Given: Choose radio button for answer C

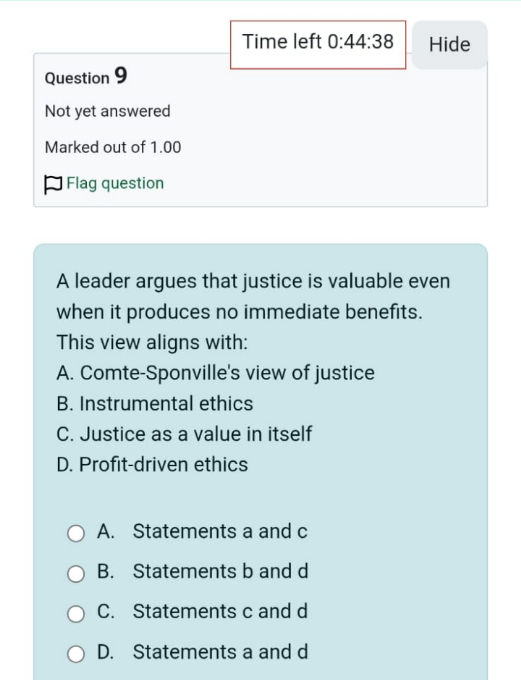Looking at the screenshot, I should coord(76,614).
